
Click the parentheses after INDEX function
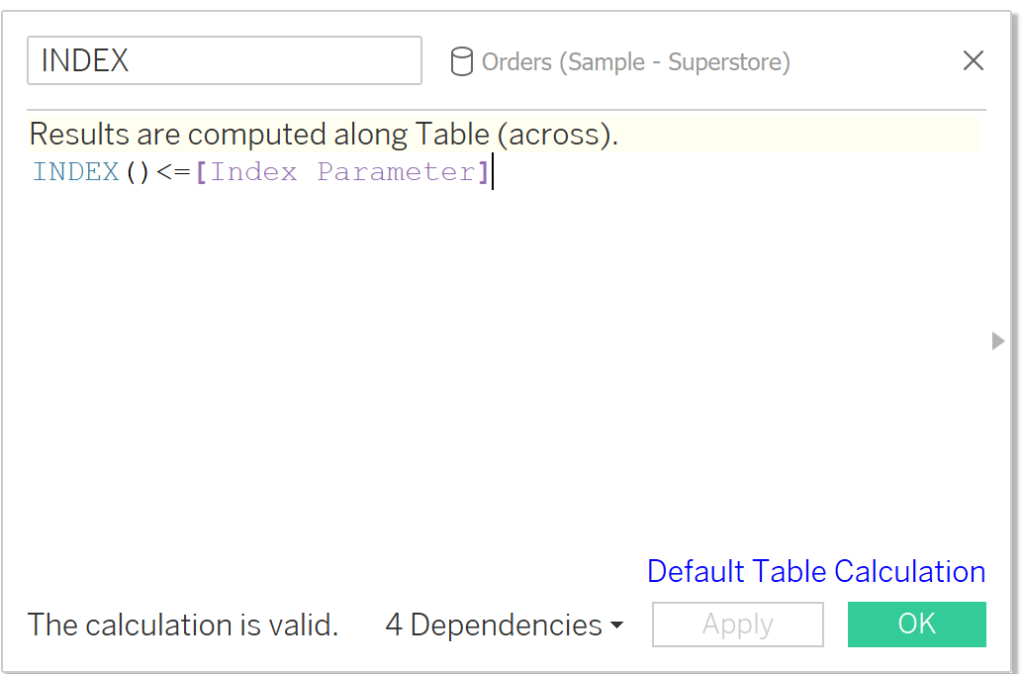pyautogui.click(x=137, y=172)
